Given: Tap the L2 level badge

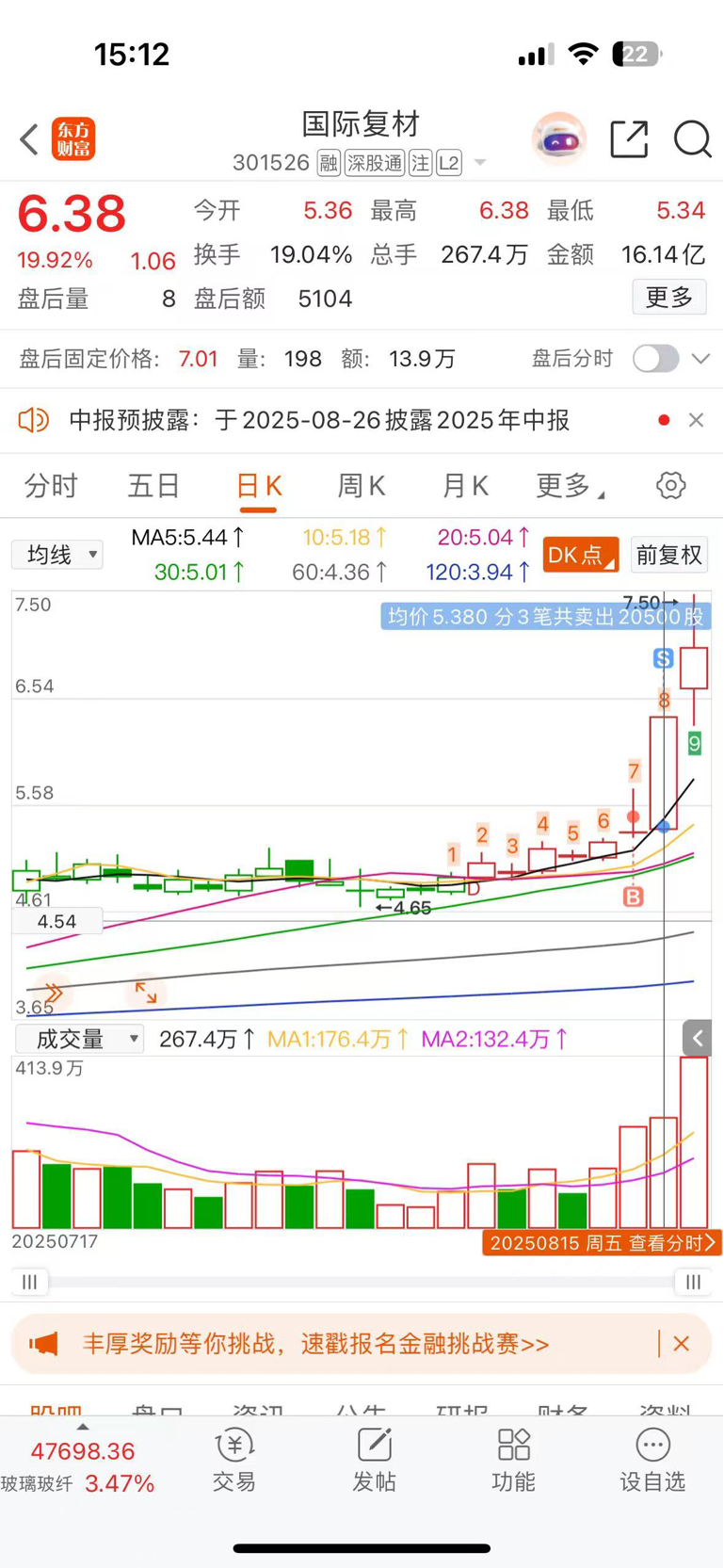Looking at the screenshot, I should (x=449, y=163).
